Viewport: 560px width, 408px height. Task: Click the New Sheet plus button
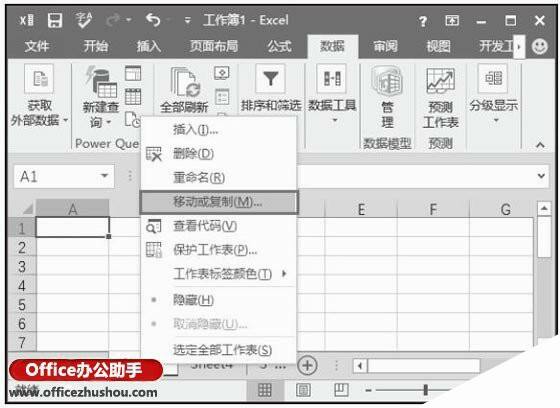[307, 365]
